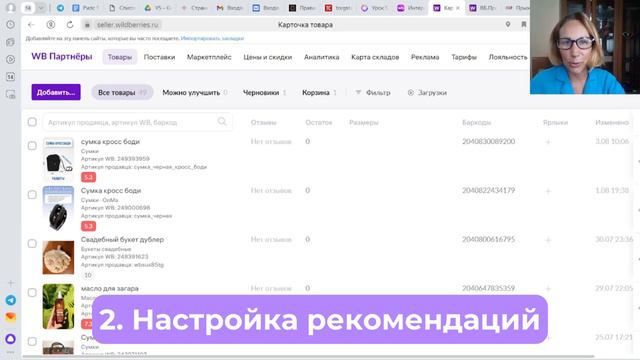Open the Аналитика menu tab
640x360 pixels.
click(x=322, y=57)
